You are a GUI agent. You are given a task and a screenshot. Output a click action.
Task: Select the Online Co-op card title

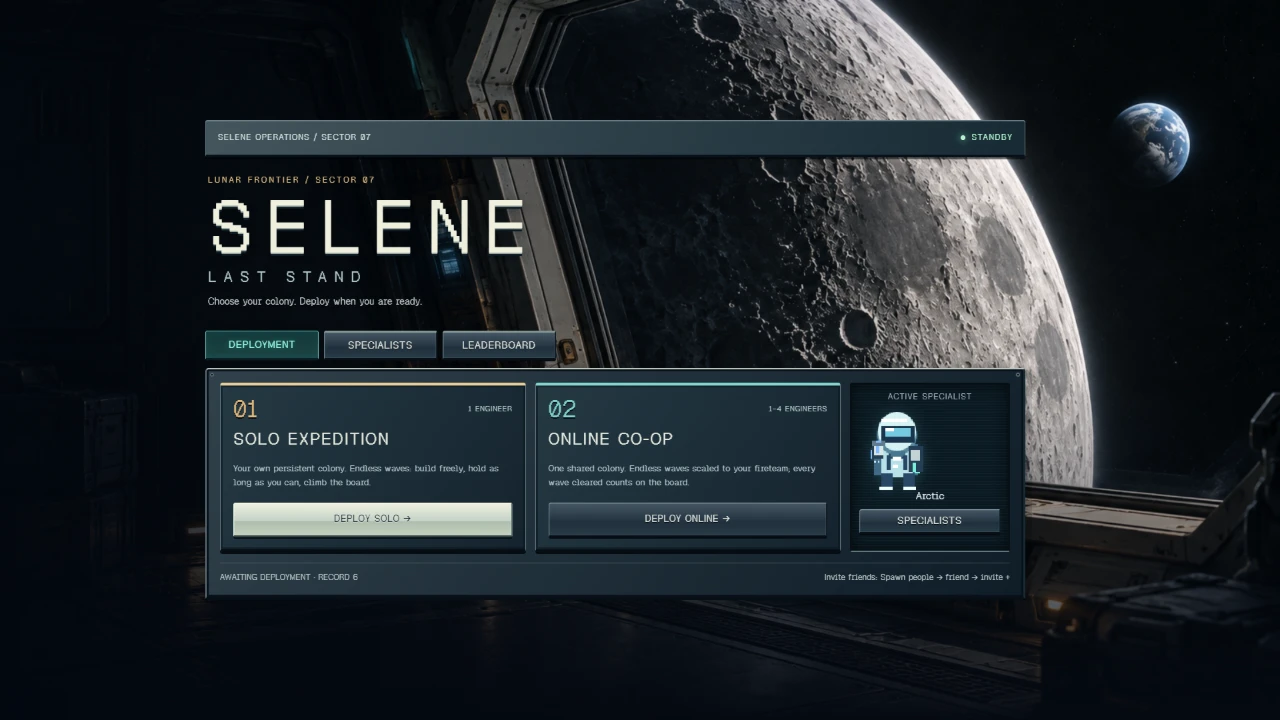[610, 439]
